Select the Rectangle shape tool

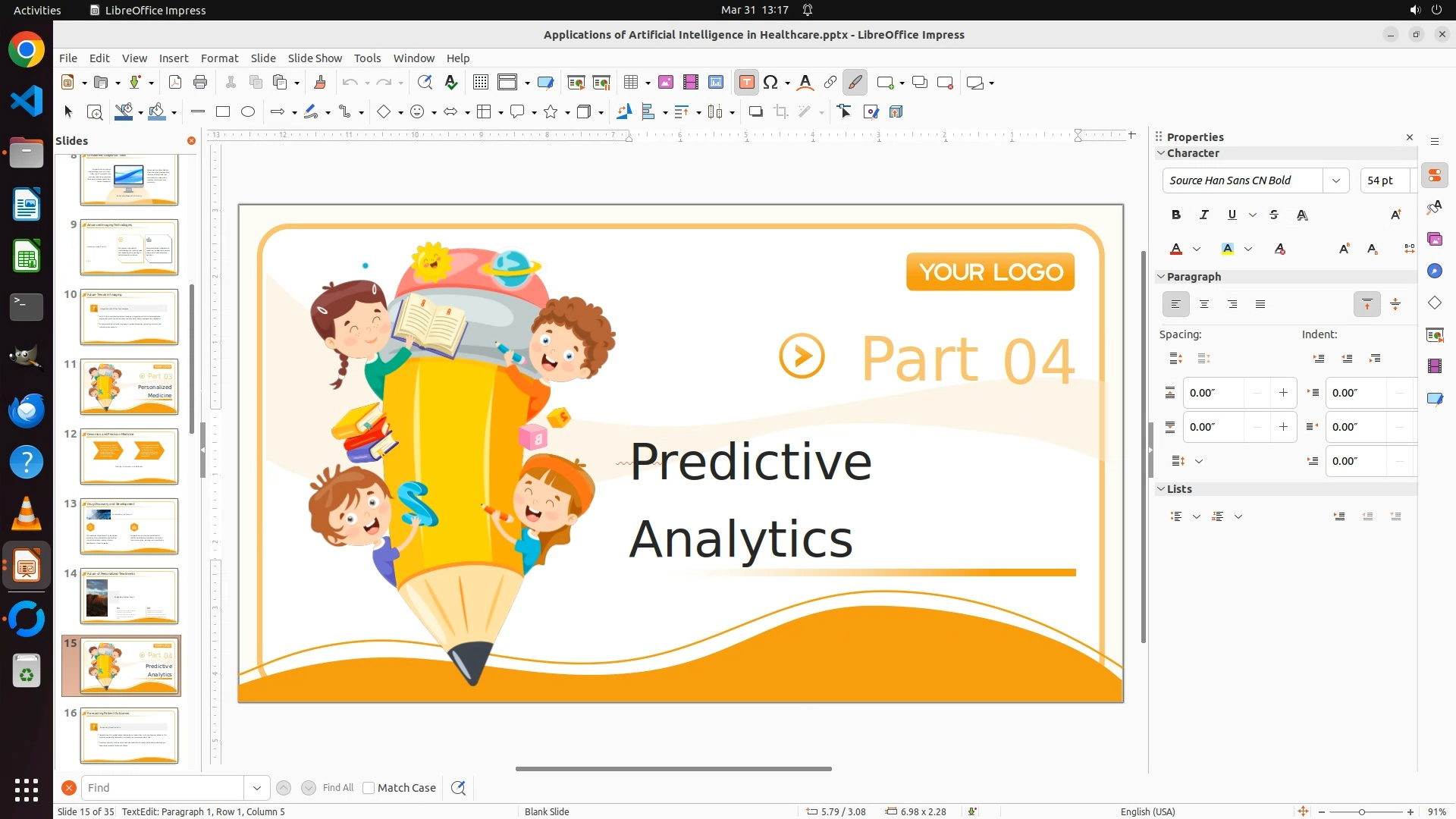[223, 112]
